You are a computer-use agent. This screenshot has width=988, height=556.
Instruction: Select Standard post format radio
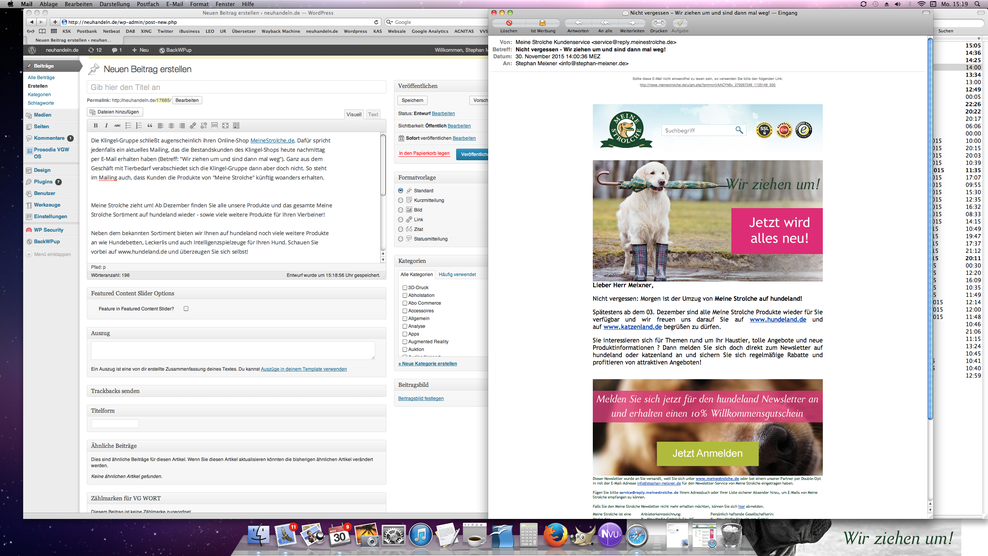401,190
